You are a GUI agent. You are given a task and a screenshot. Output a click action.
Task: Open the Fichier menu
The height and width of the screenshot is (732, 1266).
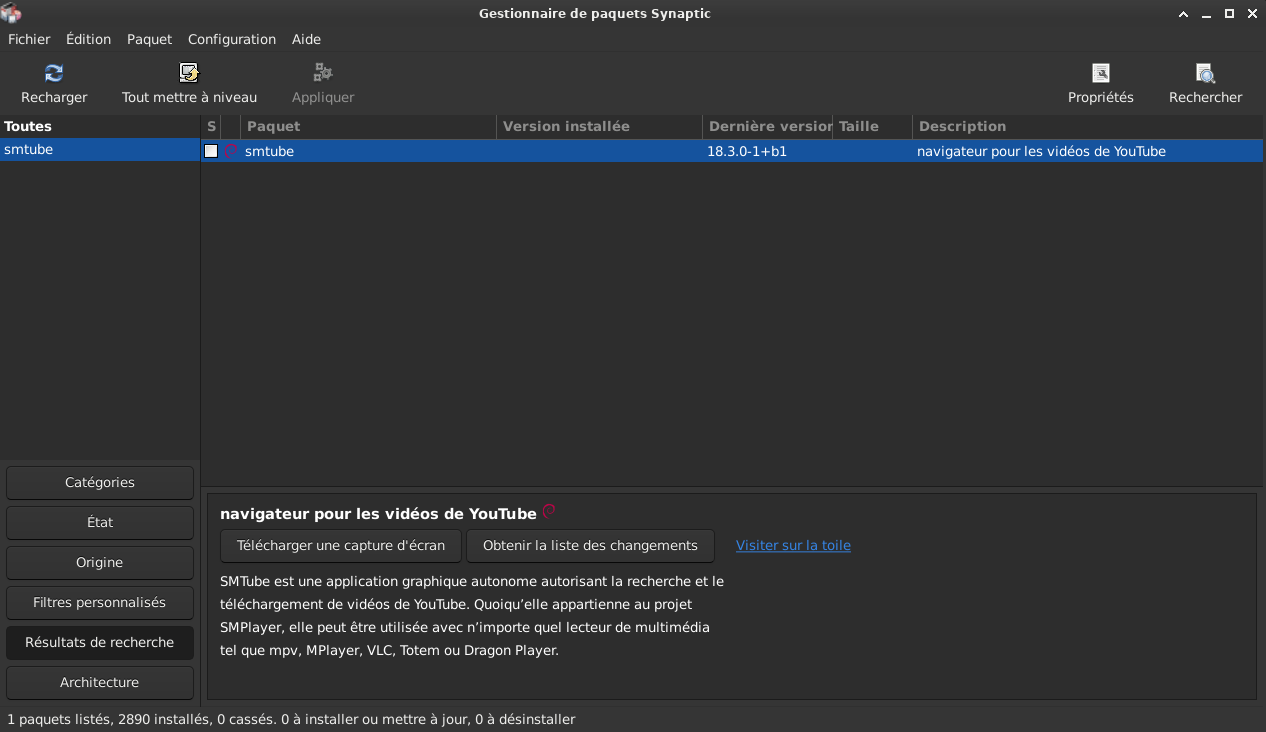point(28,39)
